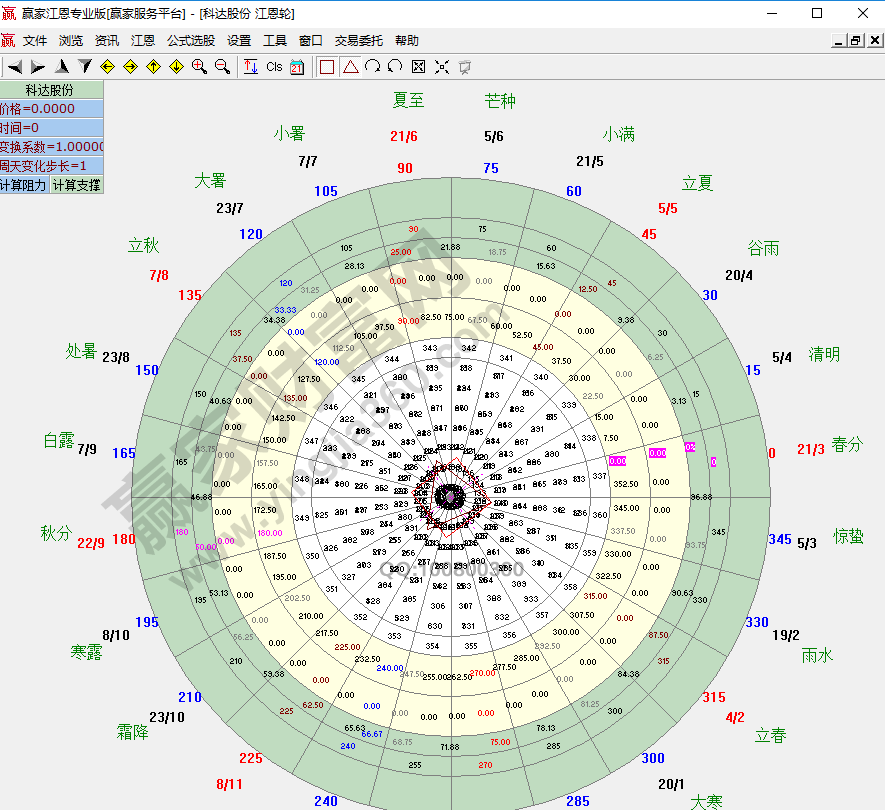Select the red triangle shape tool

350,67
